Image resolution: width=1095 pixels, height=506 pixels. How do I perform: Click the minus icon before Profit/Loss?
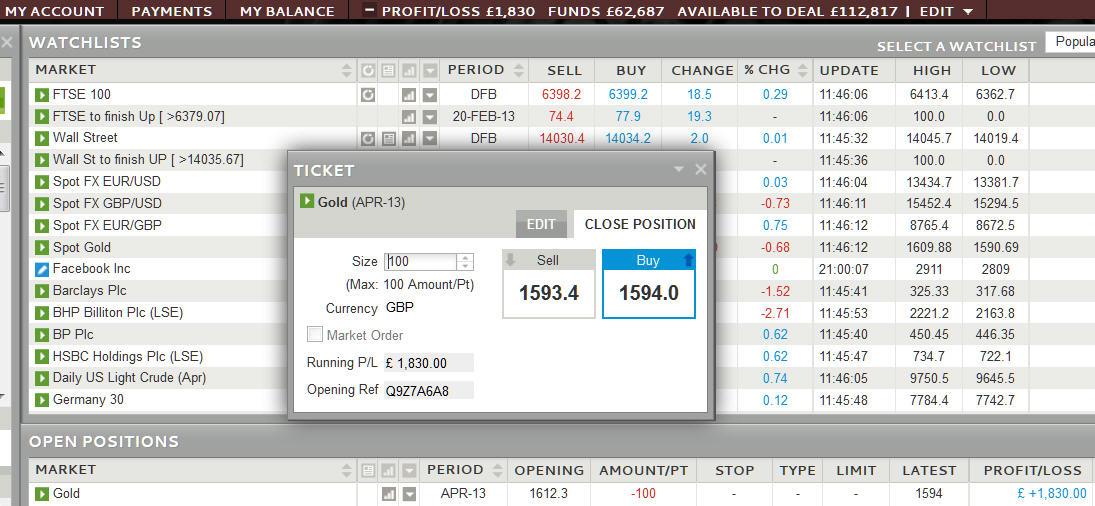pyautogui.click(x=368, y=11)
